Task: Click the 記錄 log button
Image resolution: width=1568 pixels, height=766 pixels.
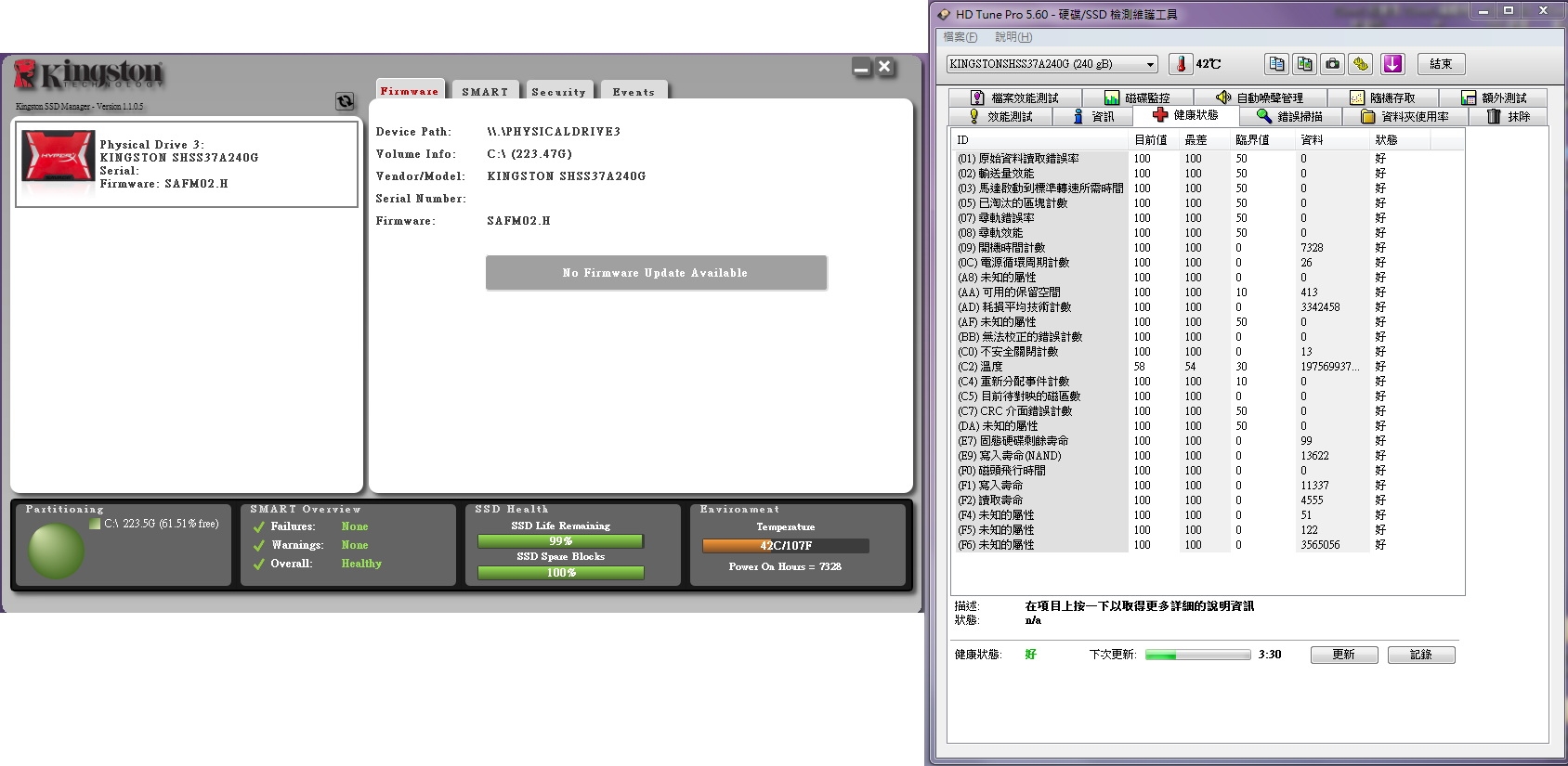Action: [1421, 655]
